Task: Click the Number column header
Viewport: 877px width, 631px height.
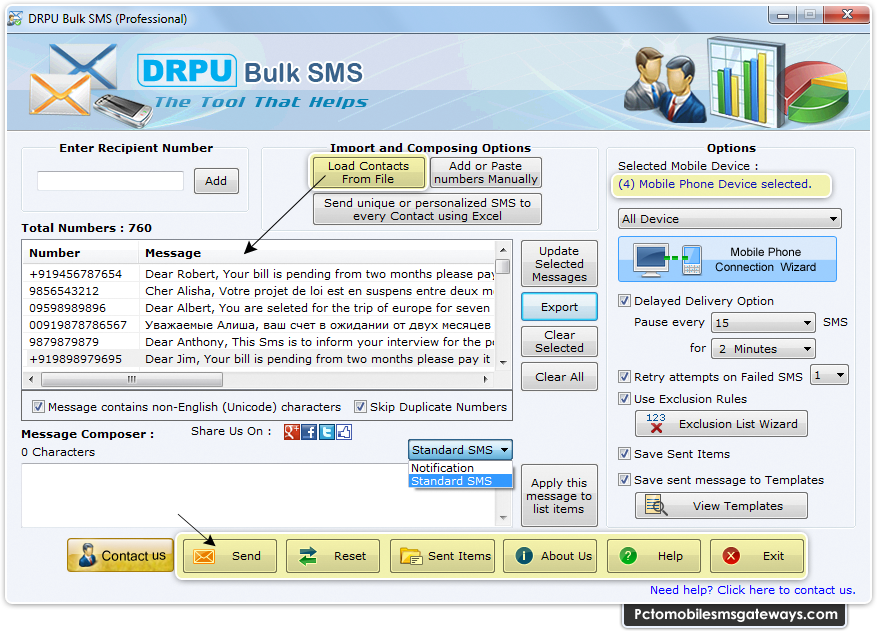Action: coord(80,253)
